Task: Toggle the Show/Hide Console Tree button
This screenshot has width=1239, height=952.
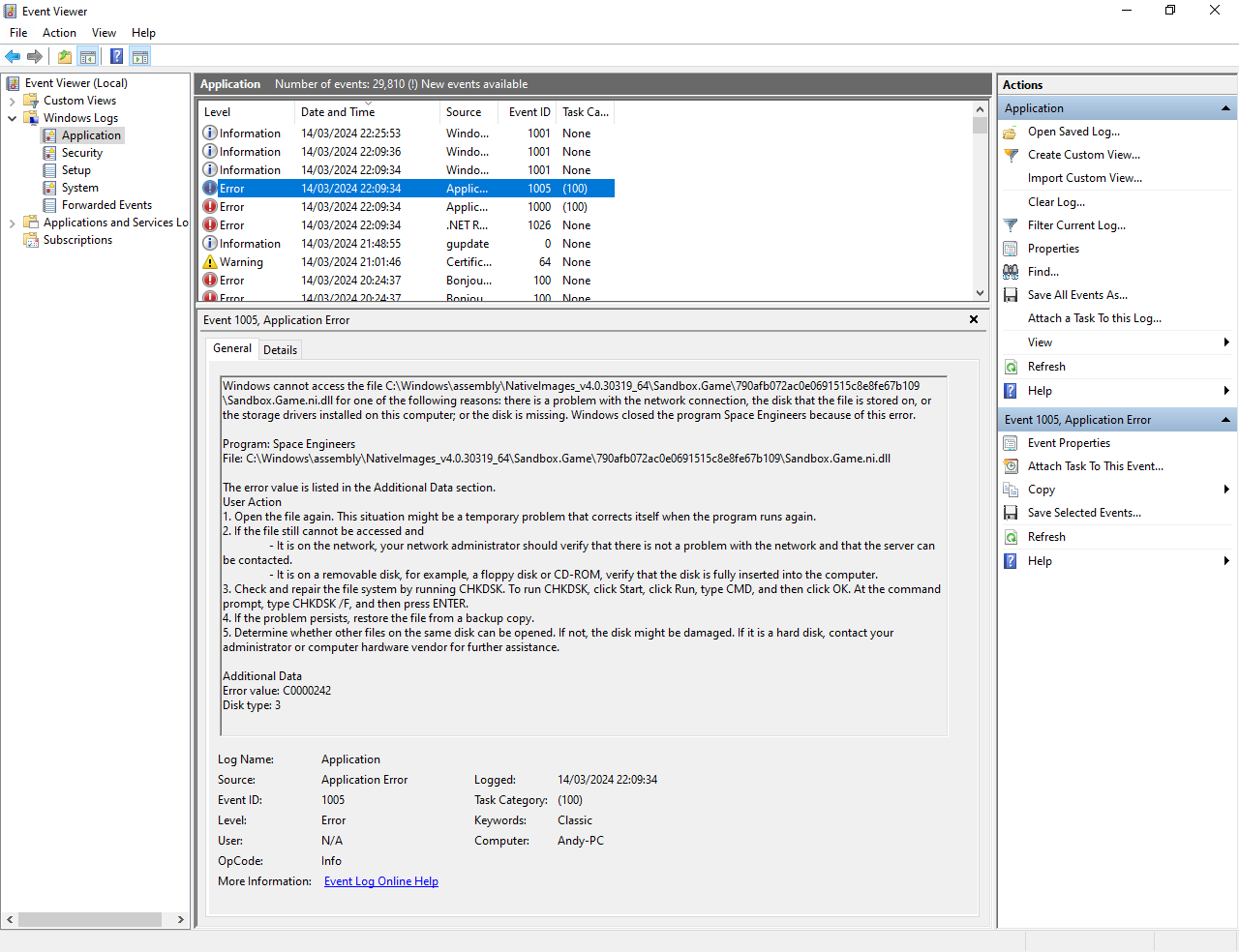Action: click(88, 56)
